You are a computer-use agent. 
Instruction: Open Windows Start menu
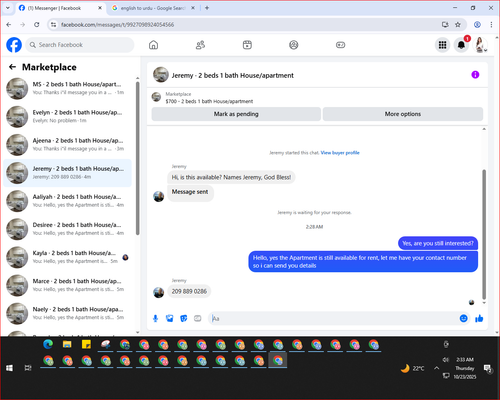[9, 368]
